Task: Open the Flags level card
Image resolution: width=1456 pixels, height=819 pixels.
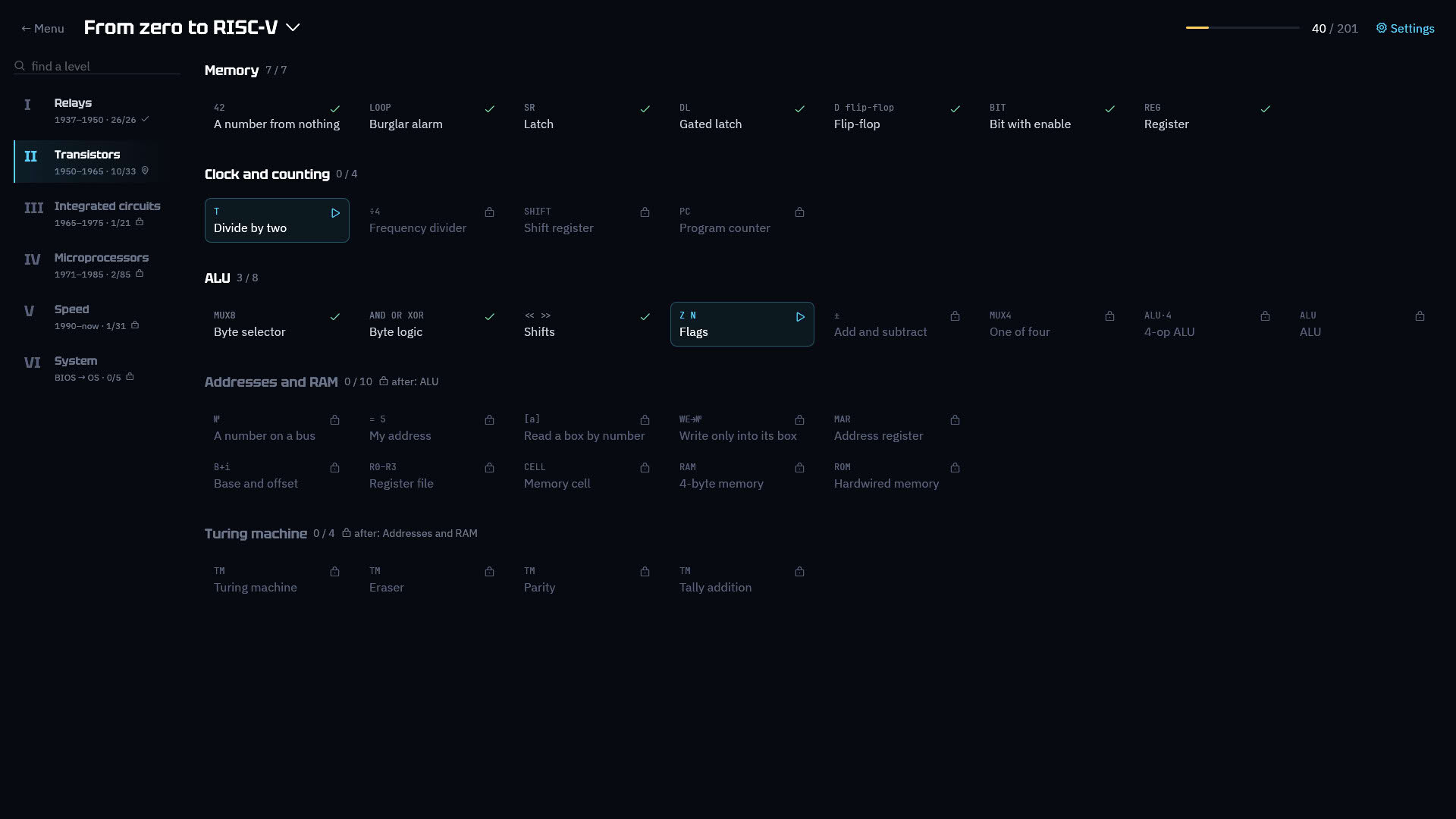Action: pos(742,325)
